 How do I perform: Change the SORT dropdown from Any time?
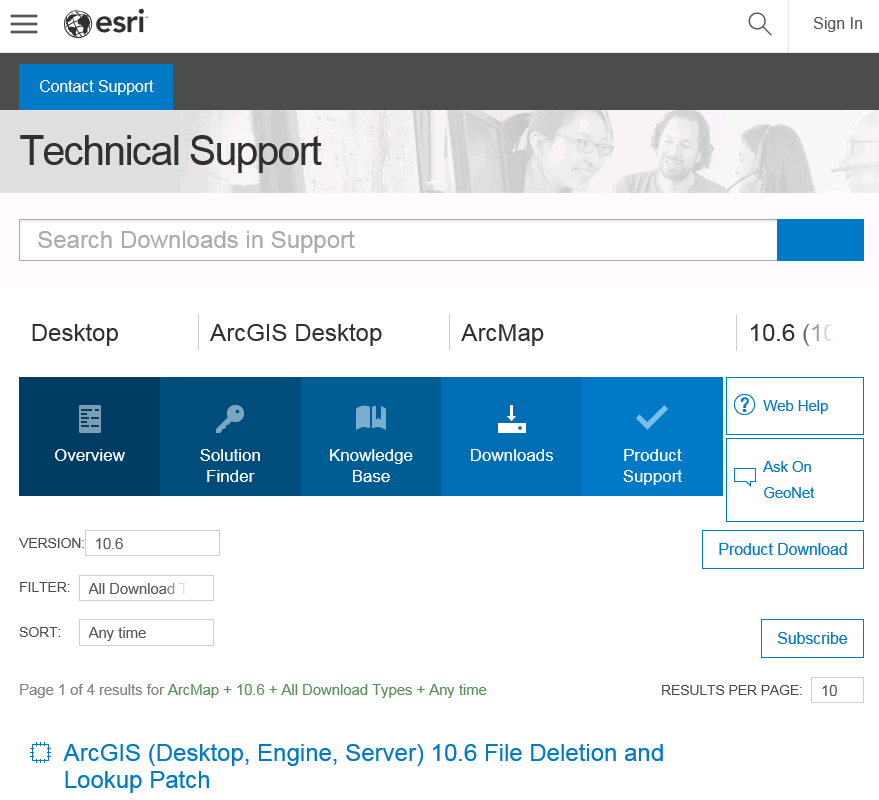(146, 632)
